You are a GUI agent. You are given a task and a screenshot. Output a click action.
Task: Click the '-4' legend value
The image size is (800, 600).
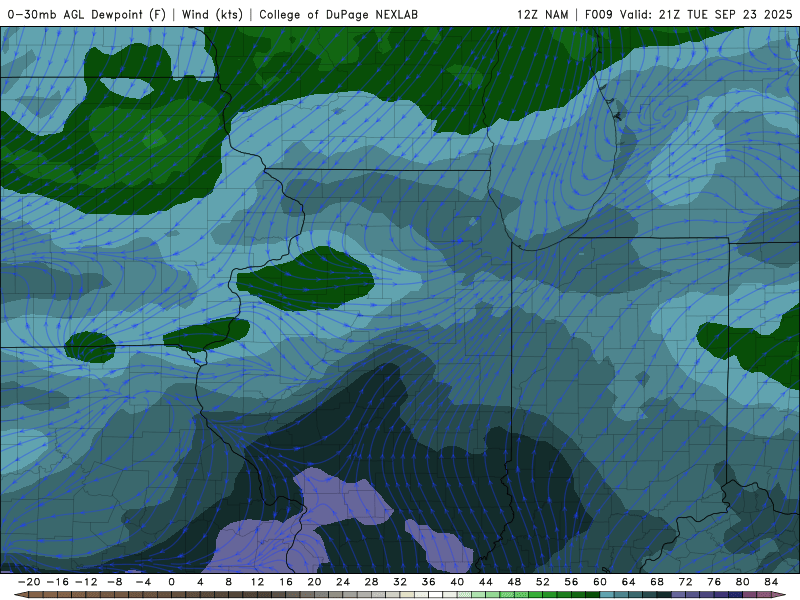[143, 582]
